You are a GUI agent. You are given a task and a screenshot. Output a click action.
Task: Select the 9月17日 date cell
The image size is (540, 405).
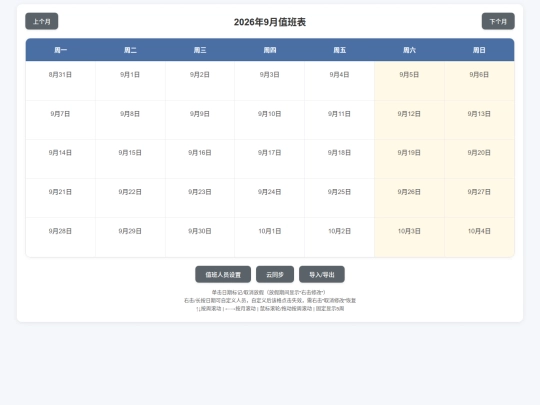click(270, 159)
